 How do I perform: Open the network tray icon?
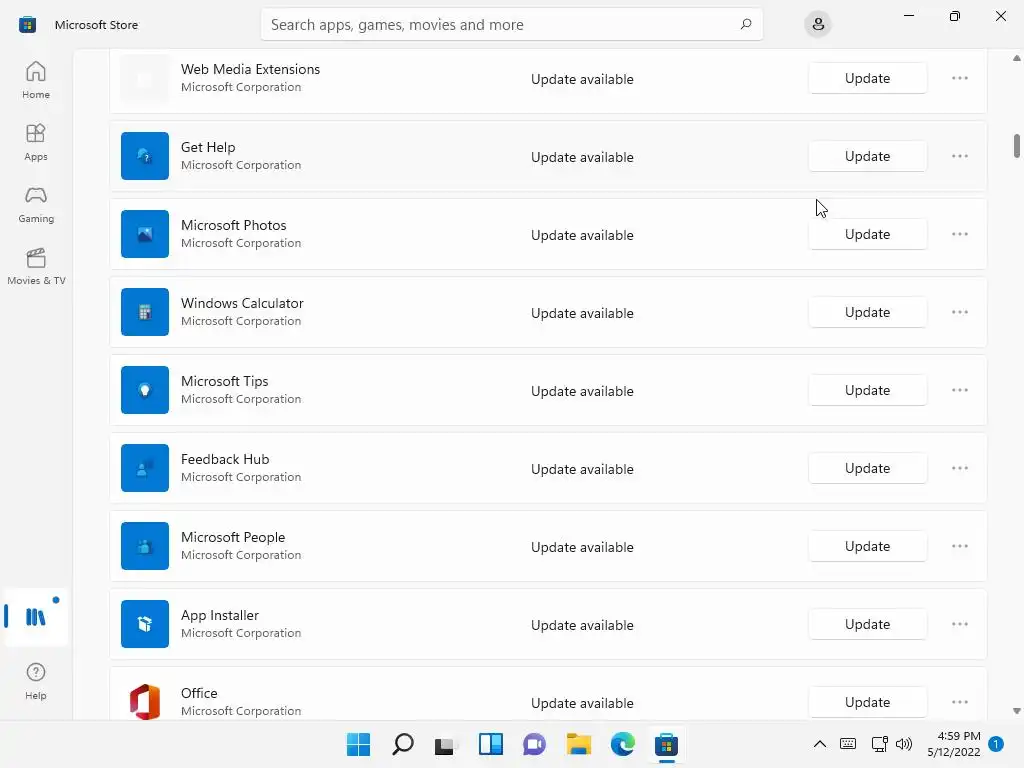tap(879, 744)
